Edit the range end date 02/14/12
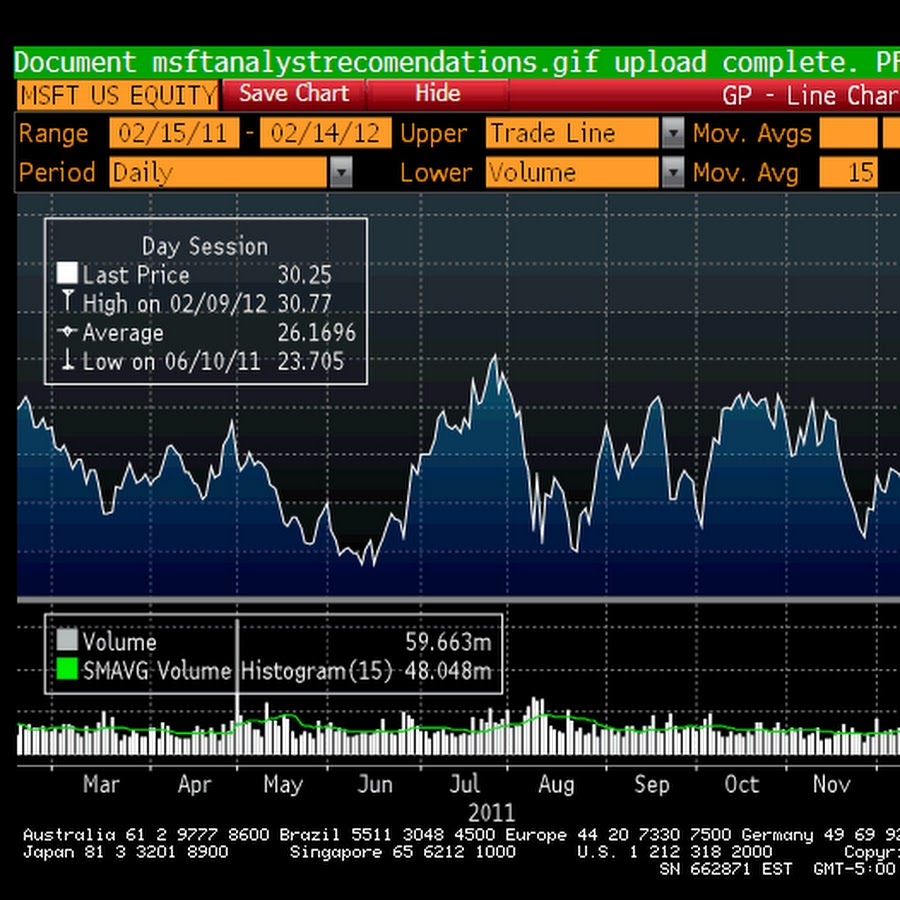This screenshot has height=900, width=900. coord(325,133)
